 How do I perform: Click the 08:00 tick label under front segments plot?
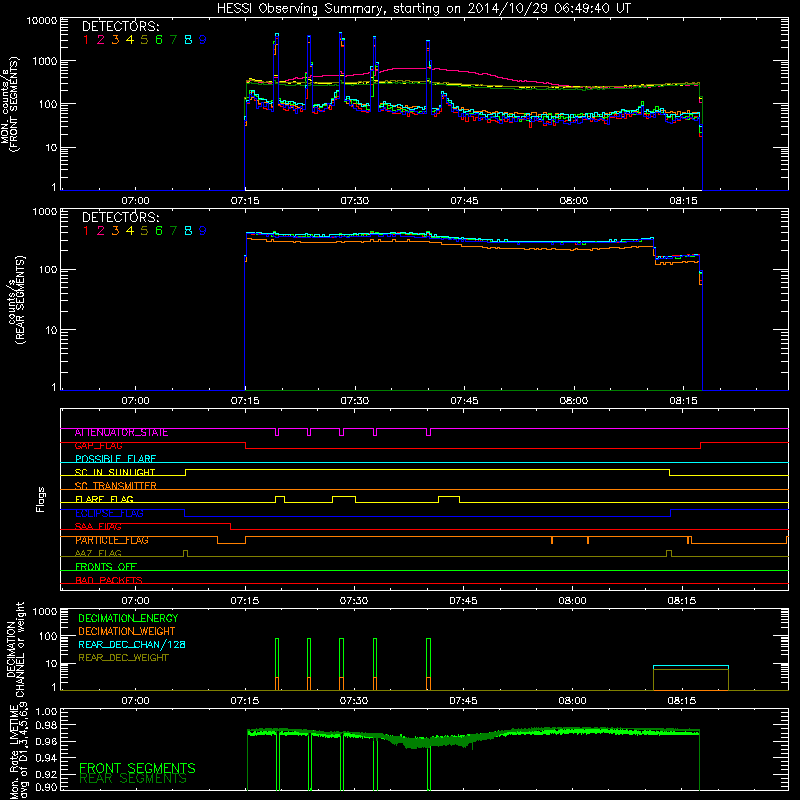[573, 201]
